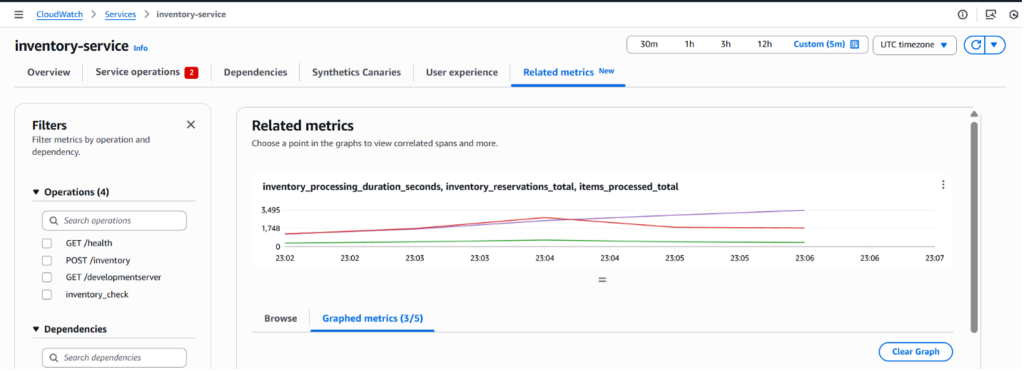Click the Services breadcrumb link
1024x371 pixels.
[x=120, y=14]
